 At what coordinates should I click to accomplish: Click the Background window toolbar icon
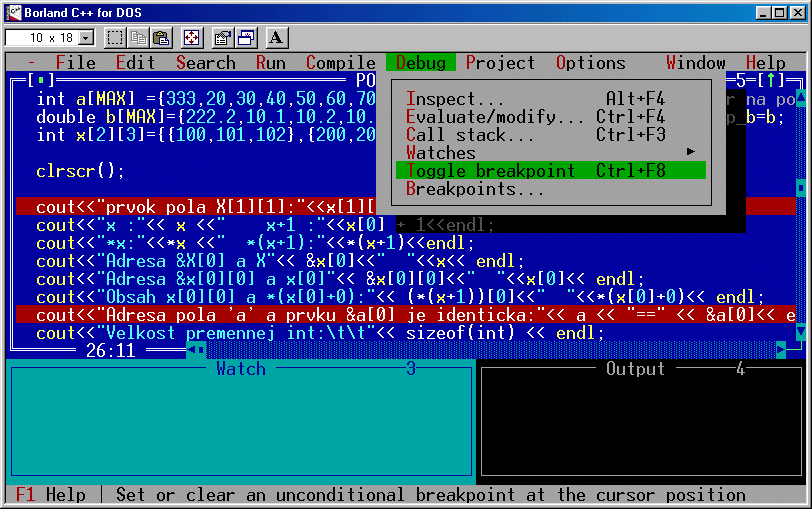pos(245,38)
